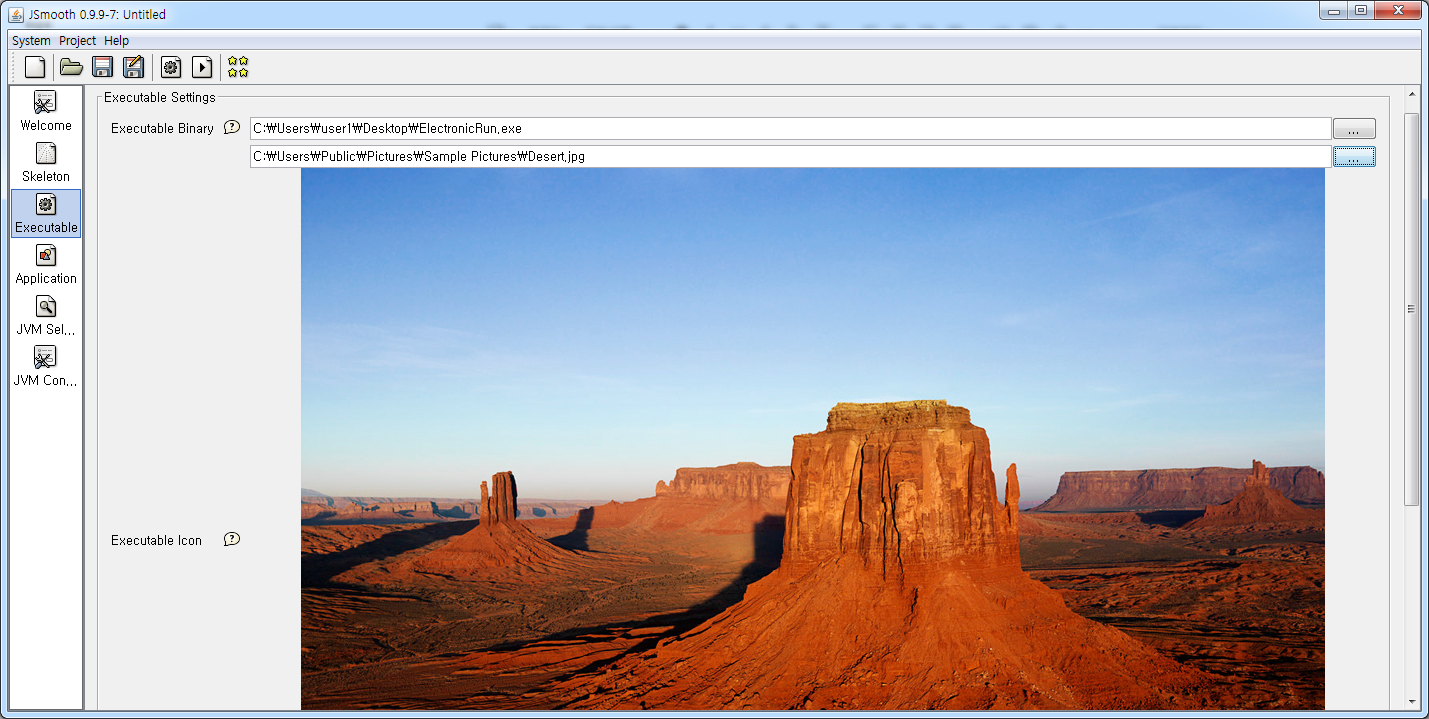Open the JVM Configuration section

pos(46,367)
